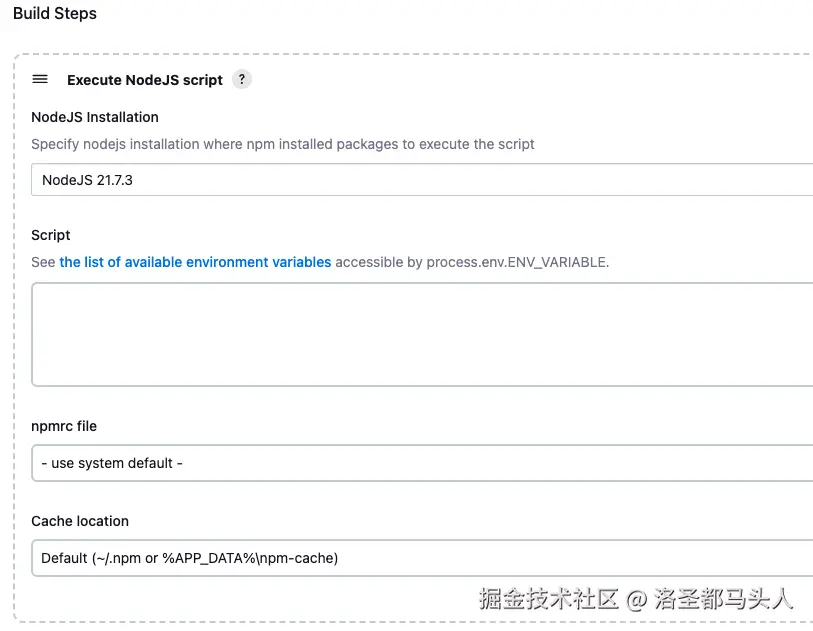Screen dimensions: 813x631
Task: Expand the NodeJS Installation dropdown
Action: tap(422, 180)
